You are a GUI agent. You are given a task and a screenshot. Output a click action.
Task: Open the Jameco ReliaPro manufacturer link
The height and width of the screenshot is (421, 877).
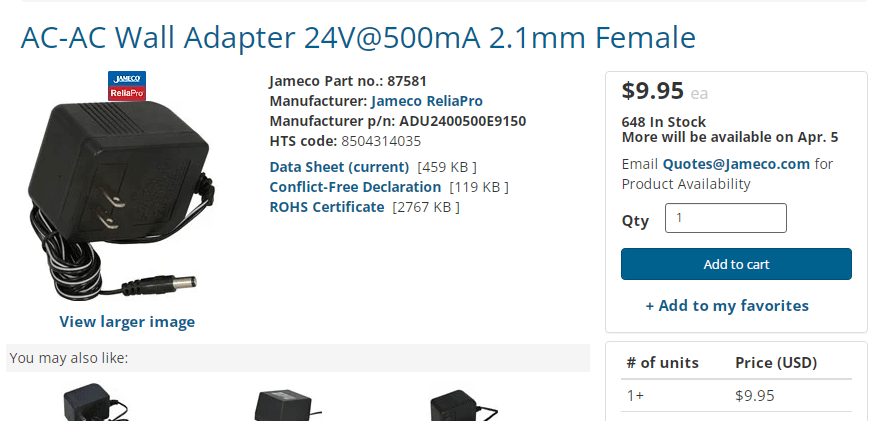426,101
